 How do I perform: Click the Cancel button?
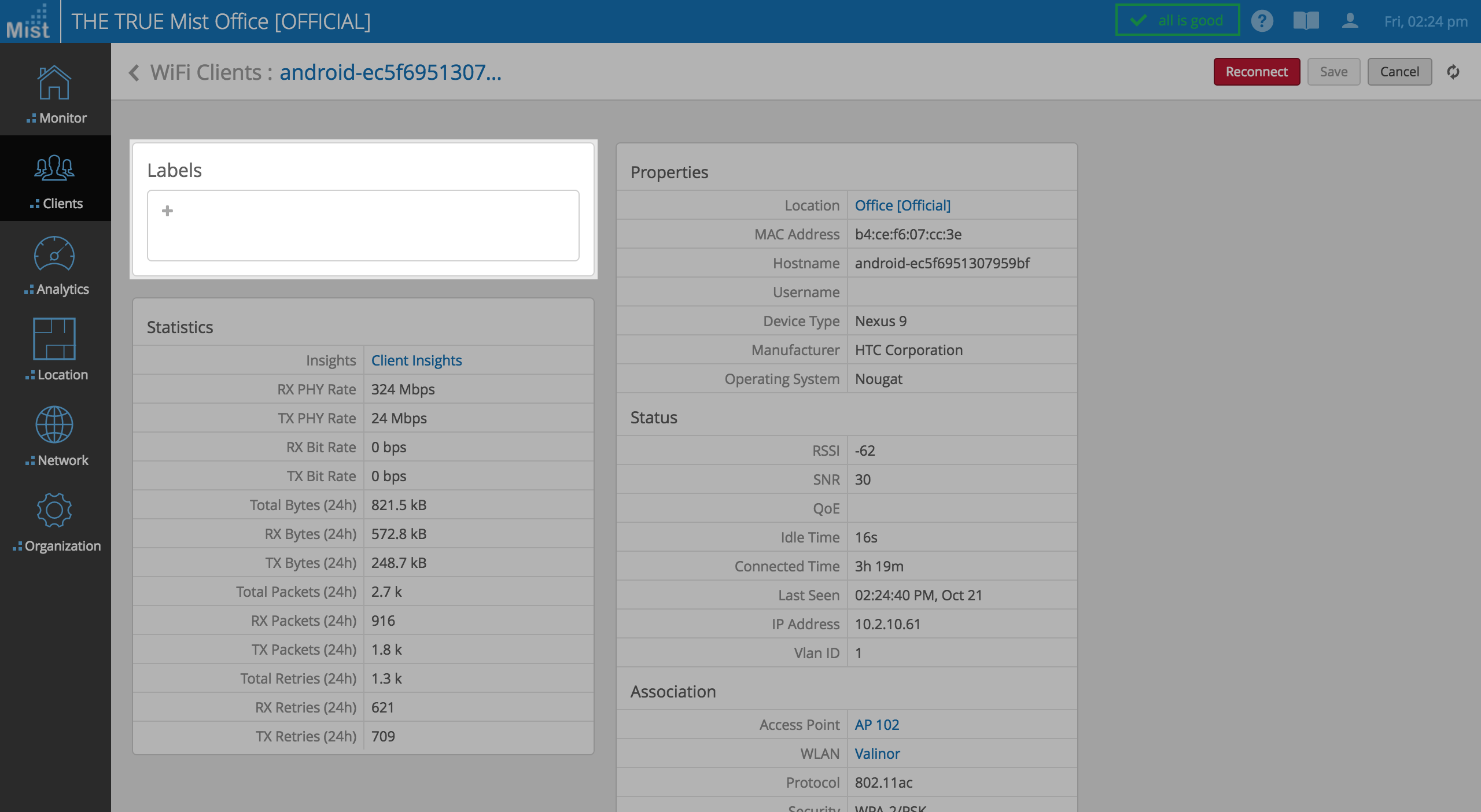[1399, 72]
